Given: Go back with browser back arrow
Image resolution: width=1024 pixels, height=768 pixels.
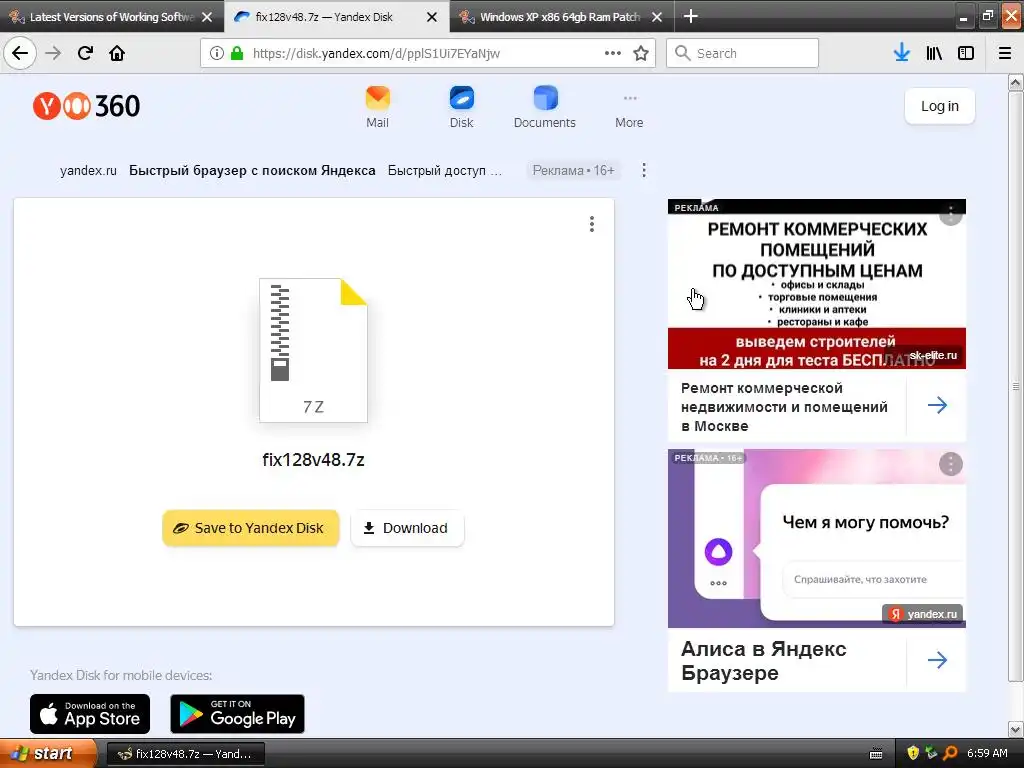Looking at the screenshot, I should tap(20, 53).
